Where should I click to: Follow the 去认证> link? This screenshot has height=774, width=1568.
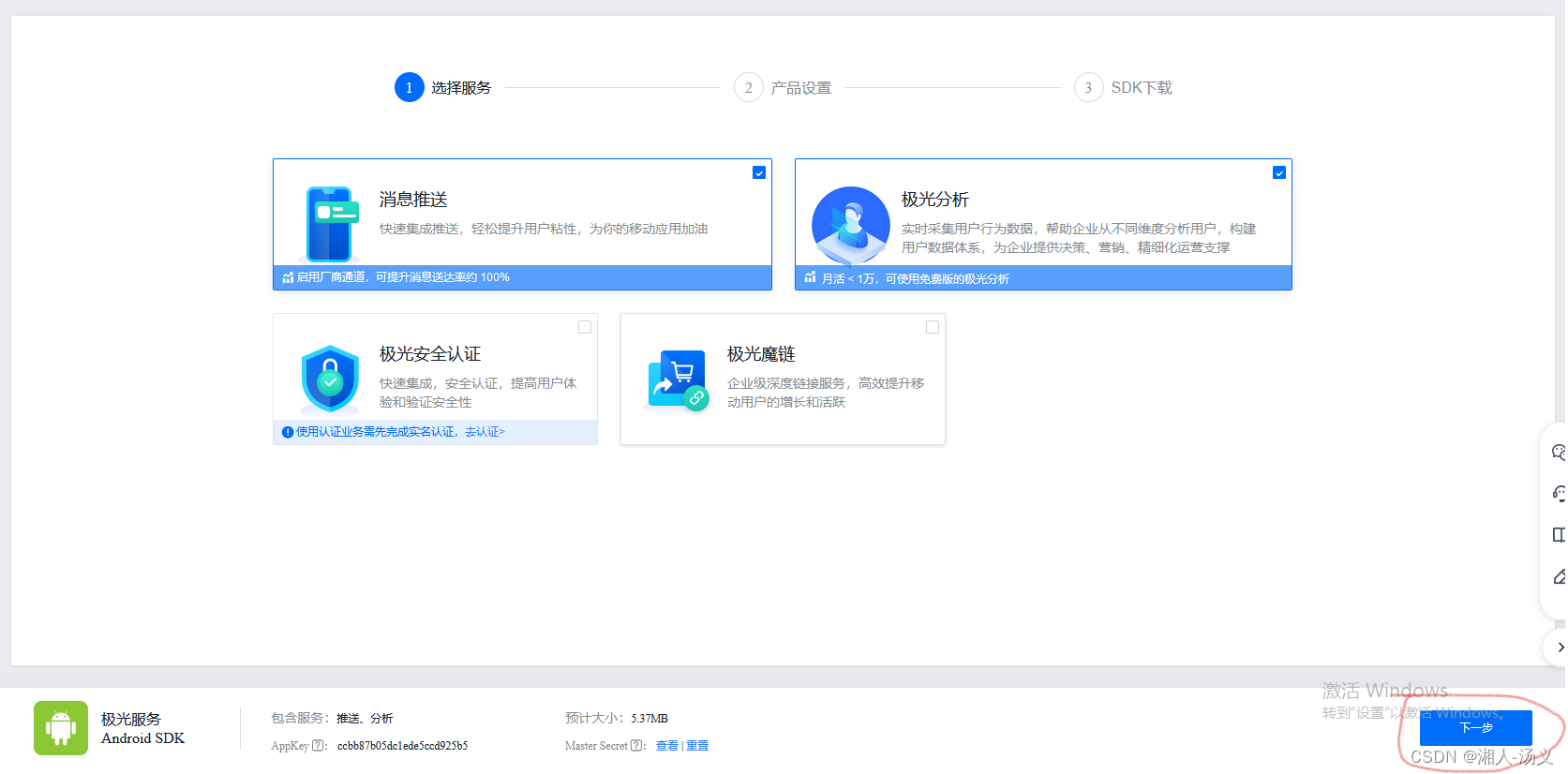click(485, 432)
